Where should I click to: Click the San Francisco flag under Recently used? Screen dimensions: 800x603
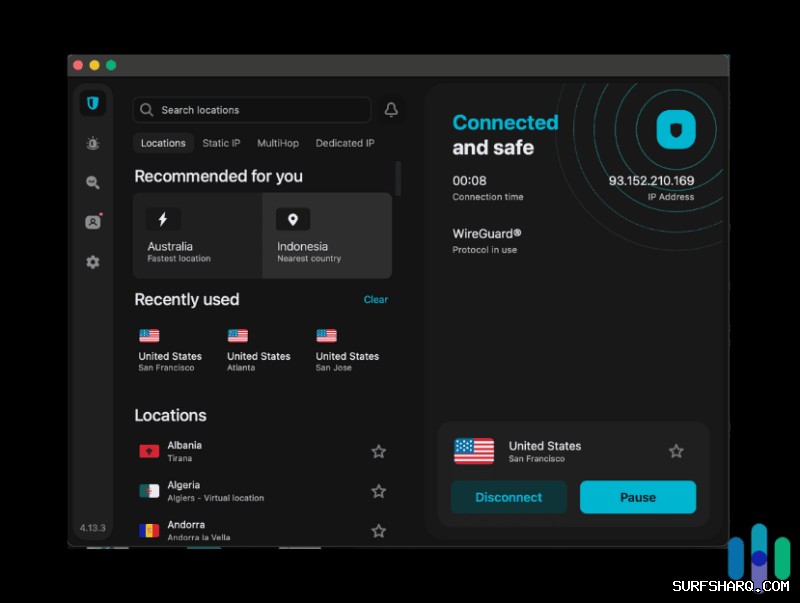[150, 335]
